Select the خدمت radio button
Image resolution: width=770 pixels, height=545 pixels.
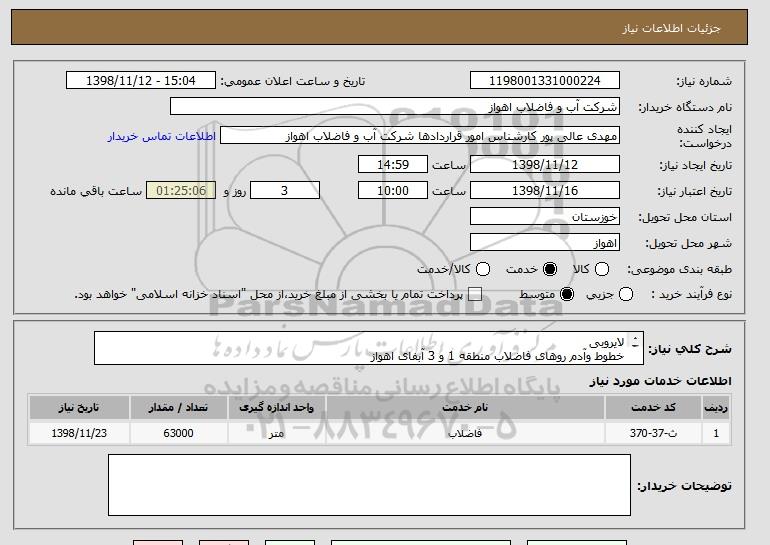point(550,269)
